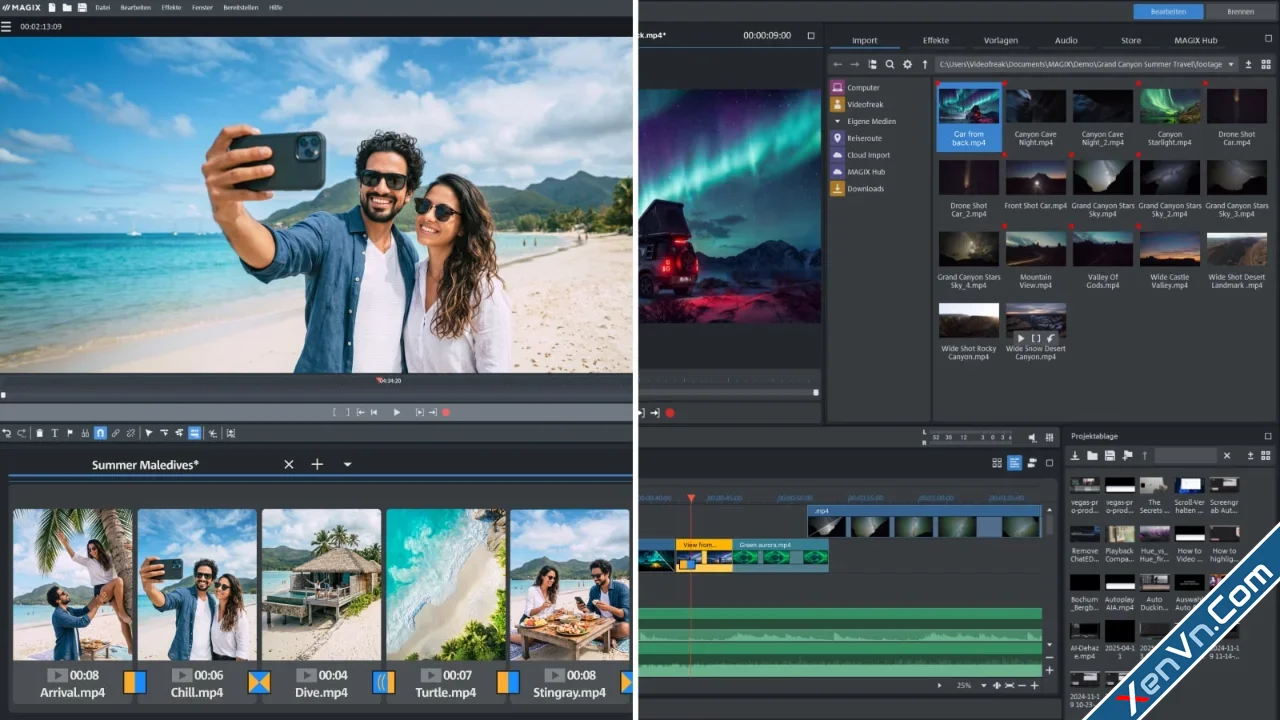
Task: Click the trash delete icon in the toolbar
Action: pyautogui.click(x=40, y=433)
